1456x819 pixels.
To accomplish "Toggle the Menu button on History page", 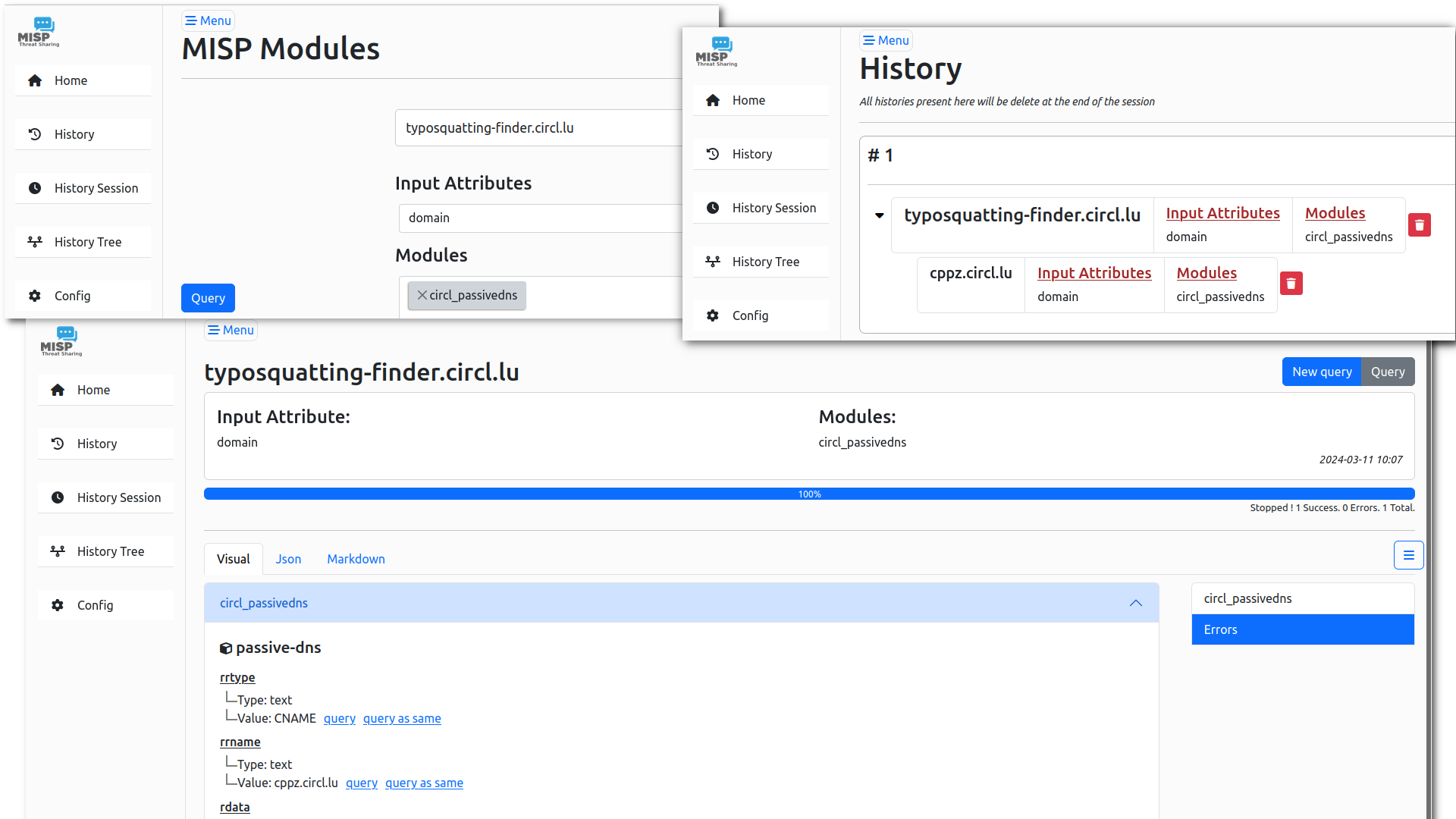I will (886, 40).
